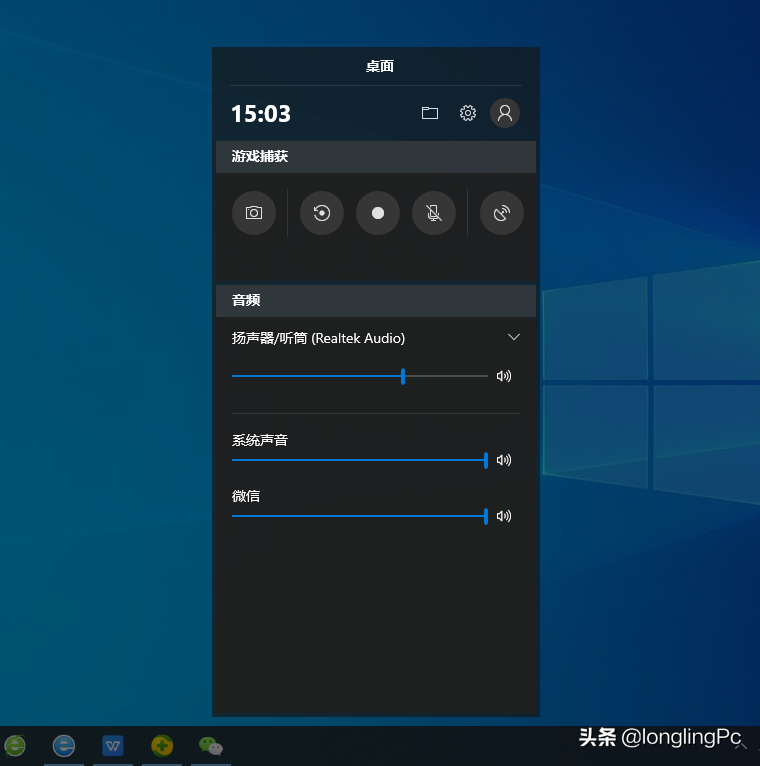Adjust the 微信 volume slider

coord(360,516)
